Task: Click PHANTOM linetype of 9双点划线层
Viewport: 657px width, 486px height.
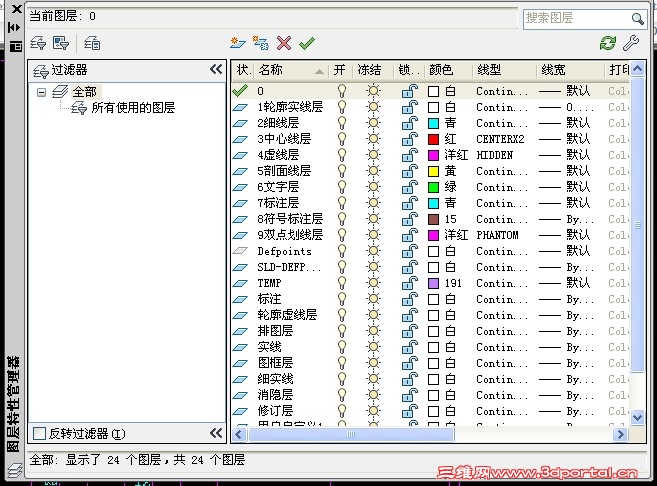Action: pos(497,235)
